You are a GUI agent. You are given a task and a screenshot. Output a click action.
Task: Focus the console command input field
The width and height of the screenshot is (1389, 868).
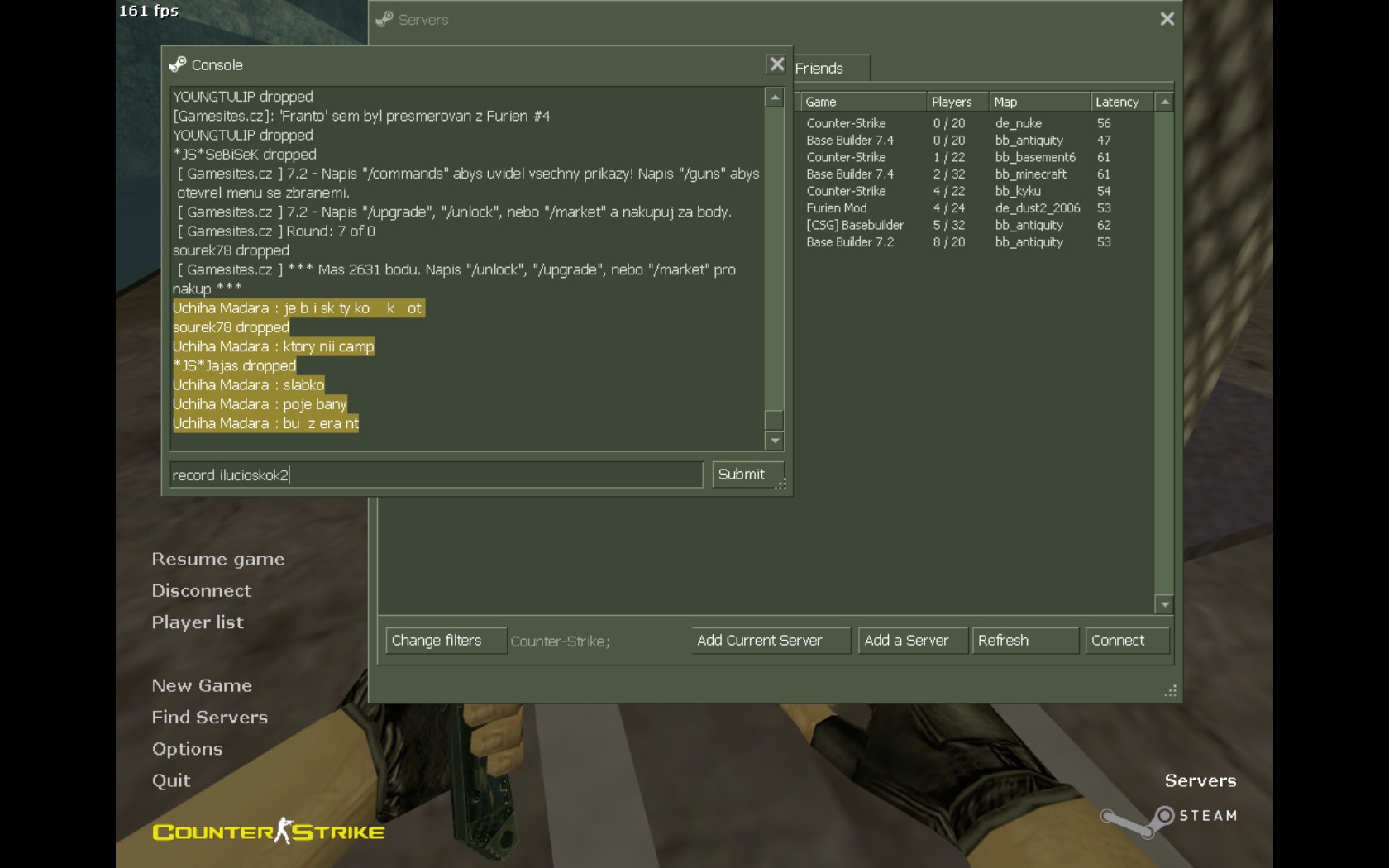point(437,475)
